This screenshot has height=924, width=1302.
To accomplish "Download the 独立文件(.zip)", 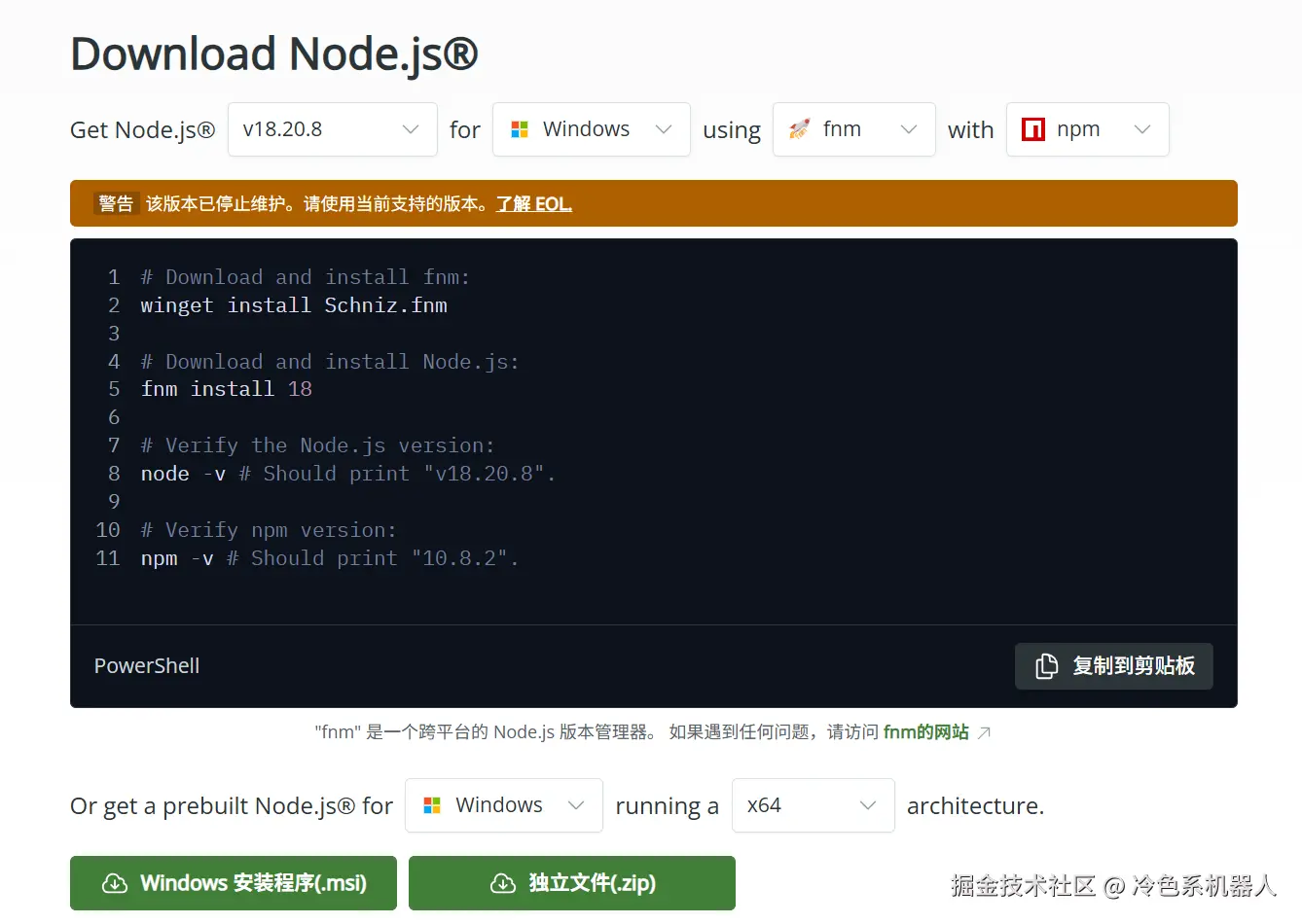I will [x=572, y=883].
